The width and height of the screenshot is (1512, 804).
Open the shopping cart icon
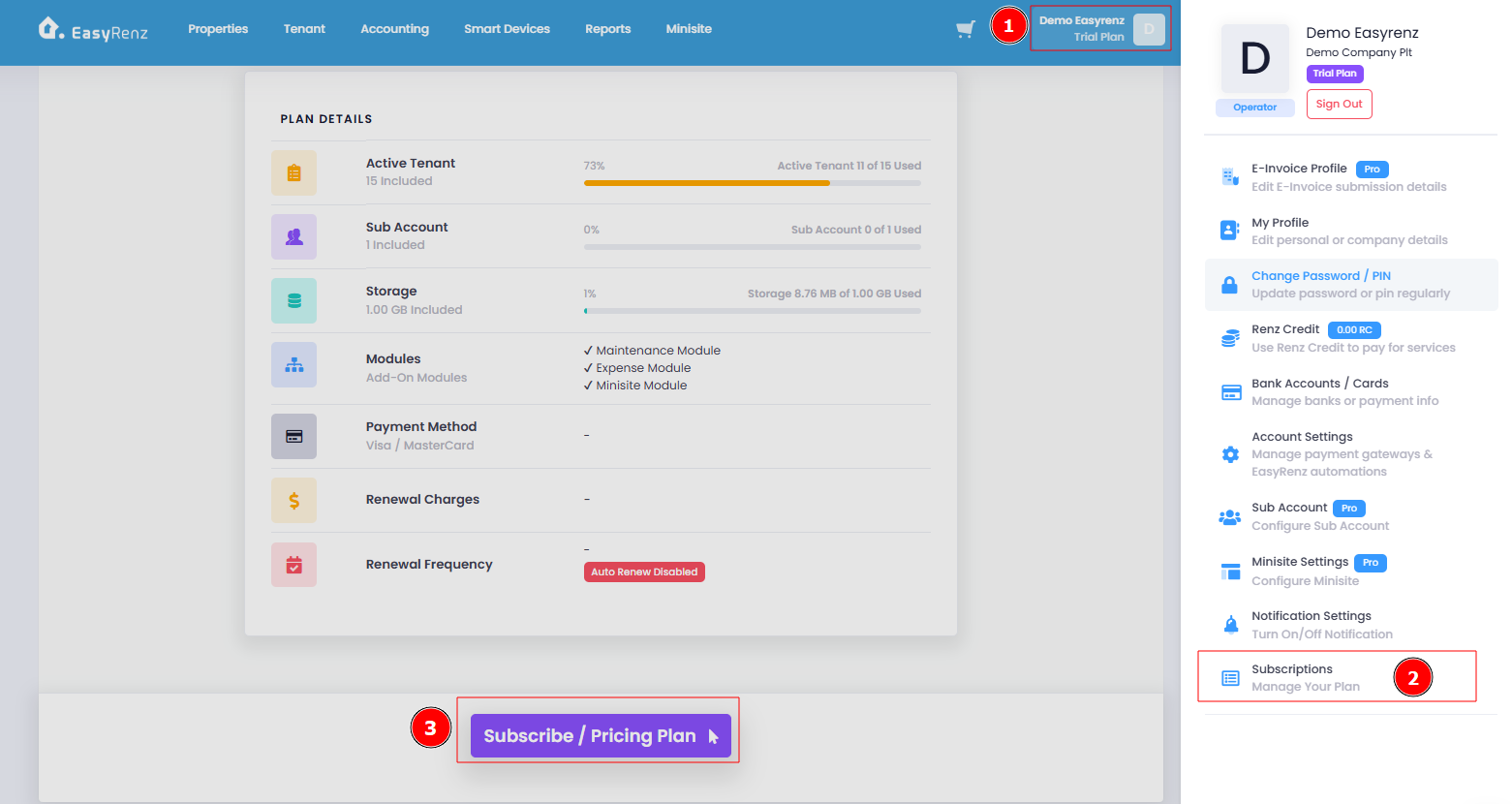[x=965, y=29]
